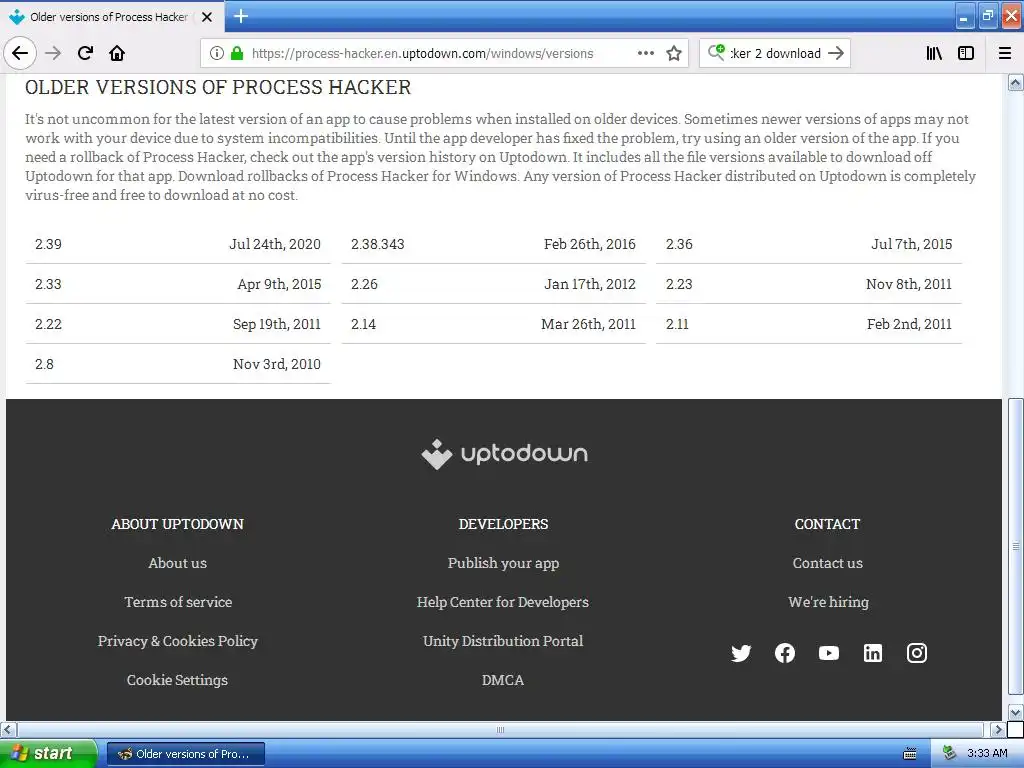Open Uptodown's LinkedIn page

tap(873, 653)
